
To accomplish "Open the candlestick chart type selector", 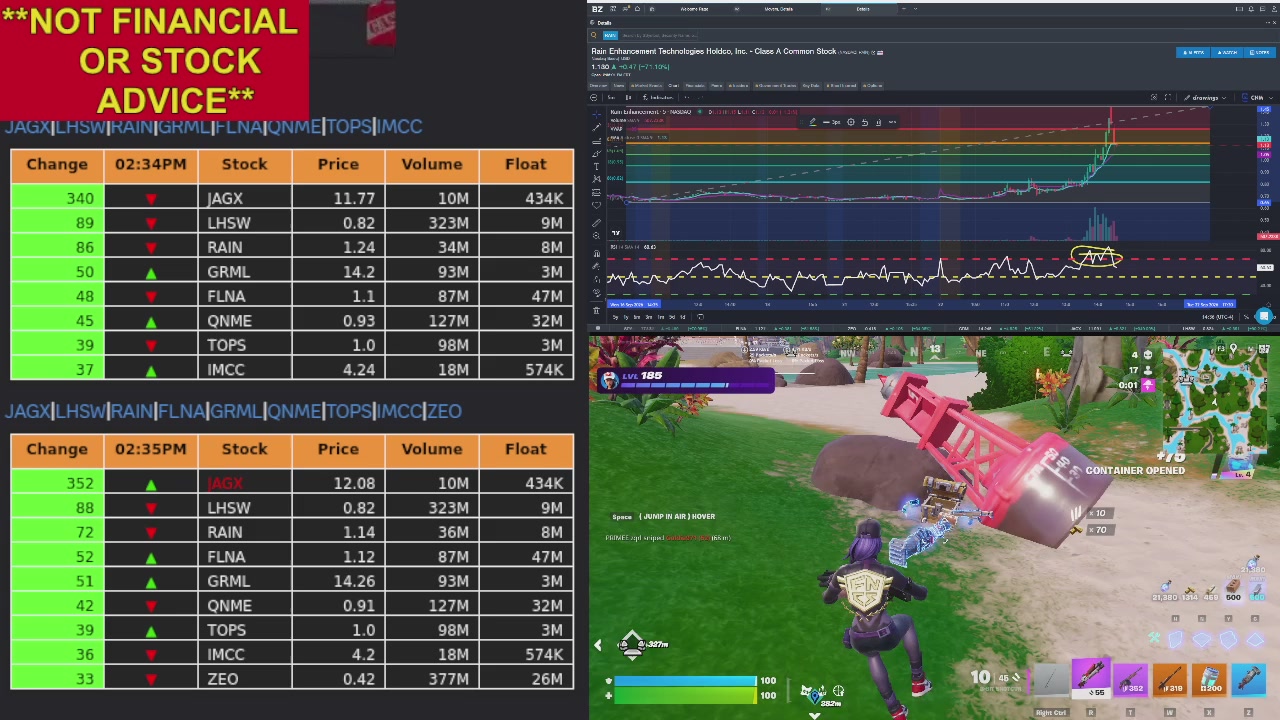I will tap(628, 97).
